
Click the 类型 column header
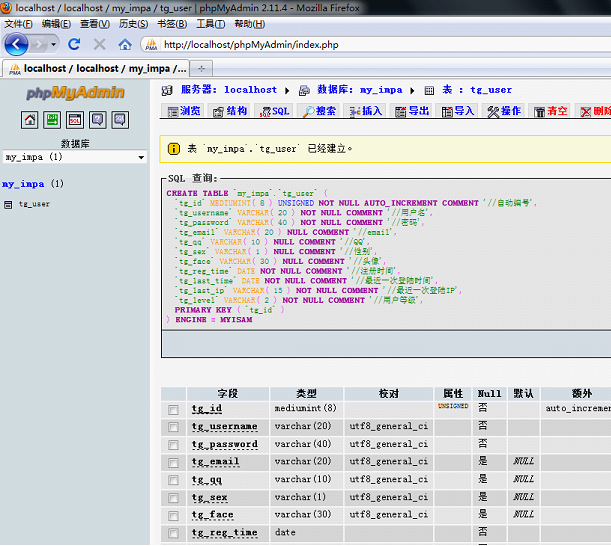306,394
